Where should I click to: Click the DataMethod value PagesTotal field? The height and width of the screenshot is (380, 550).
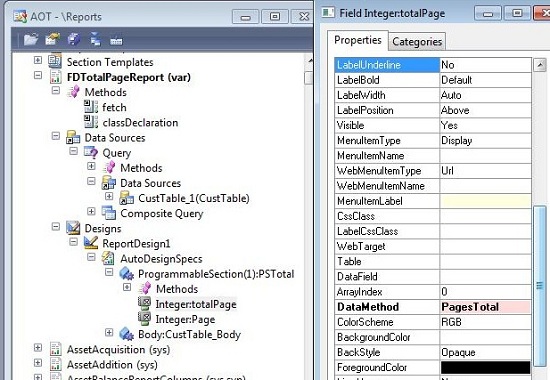click(x=485, y=307)
